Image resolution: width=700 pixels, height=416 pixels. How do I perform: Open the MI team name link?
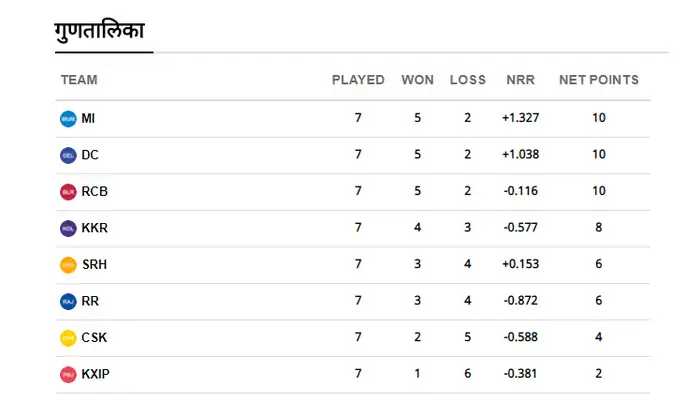coord(89,119)
